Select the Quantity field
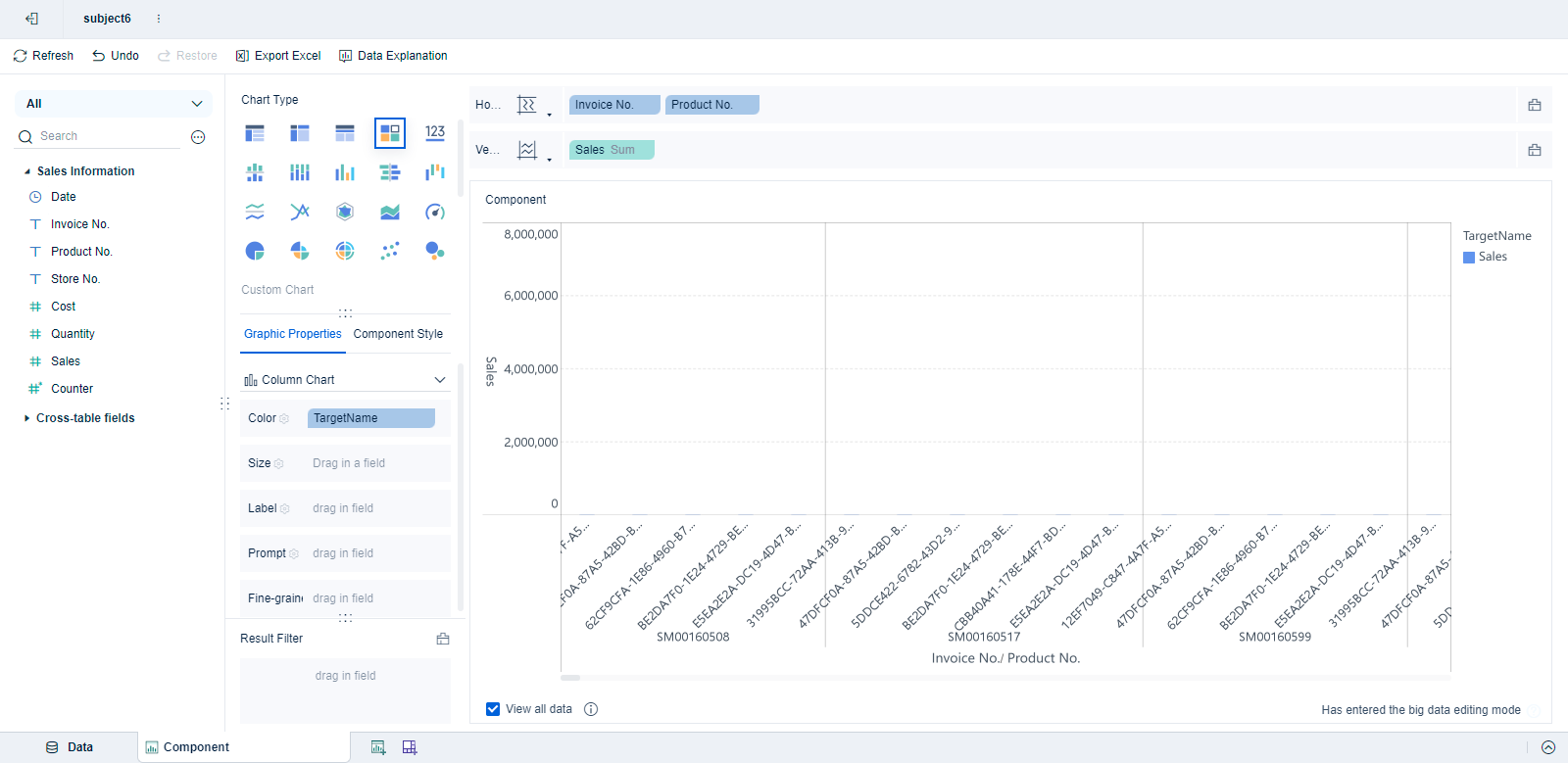The width and height of the screenshot is (1568, 763). 73,334
